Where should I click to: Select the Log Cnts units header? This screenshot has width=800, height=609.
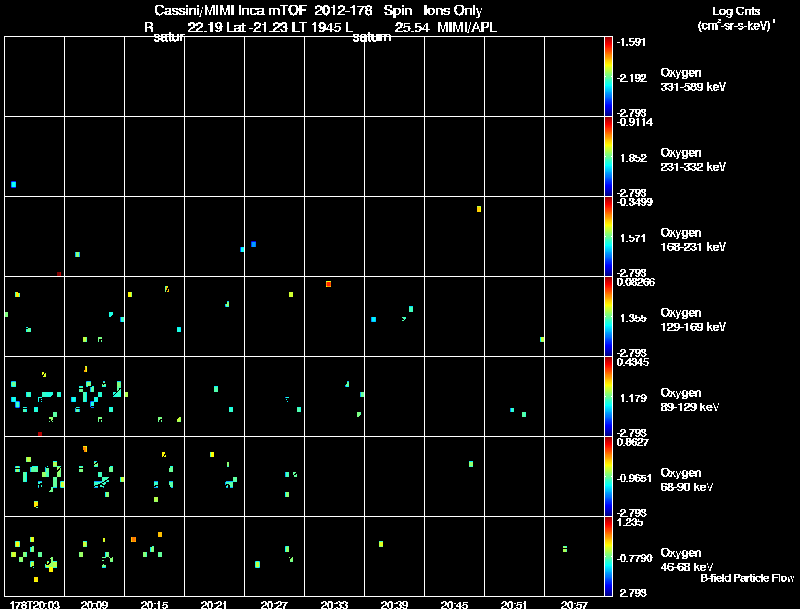click(x=736, y=18)
